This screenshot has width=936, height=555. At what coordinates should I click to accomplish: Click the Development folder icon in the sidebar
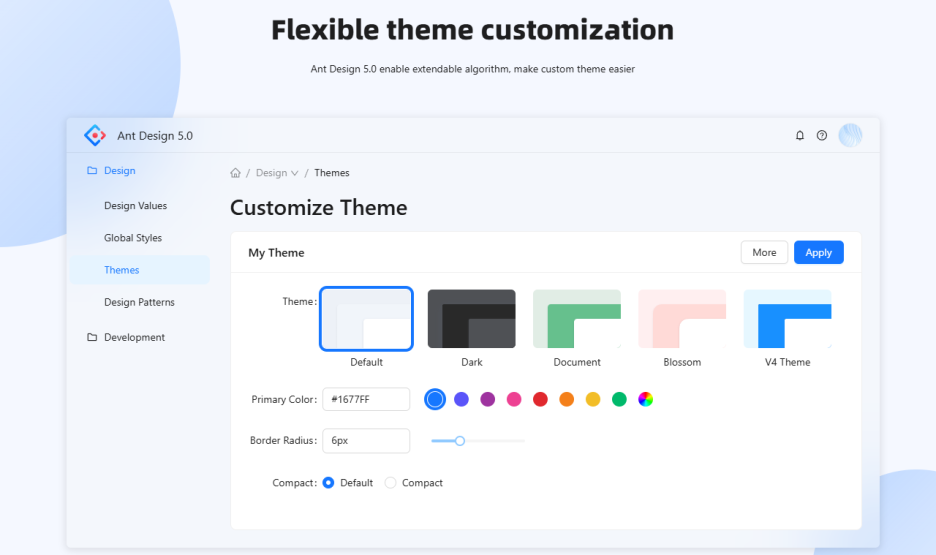pos(92,337)
